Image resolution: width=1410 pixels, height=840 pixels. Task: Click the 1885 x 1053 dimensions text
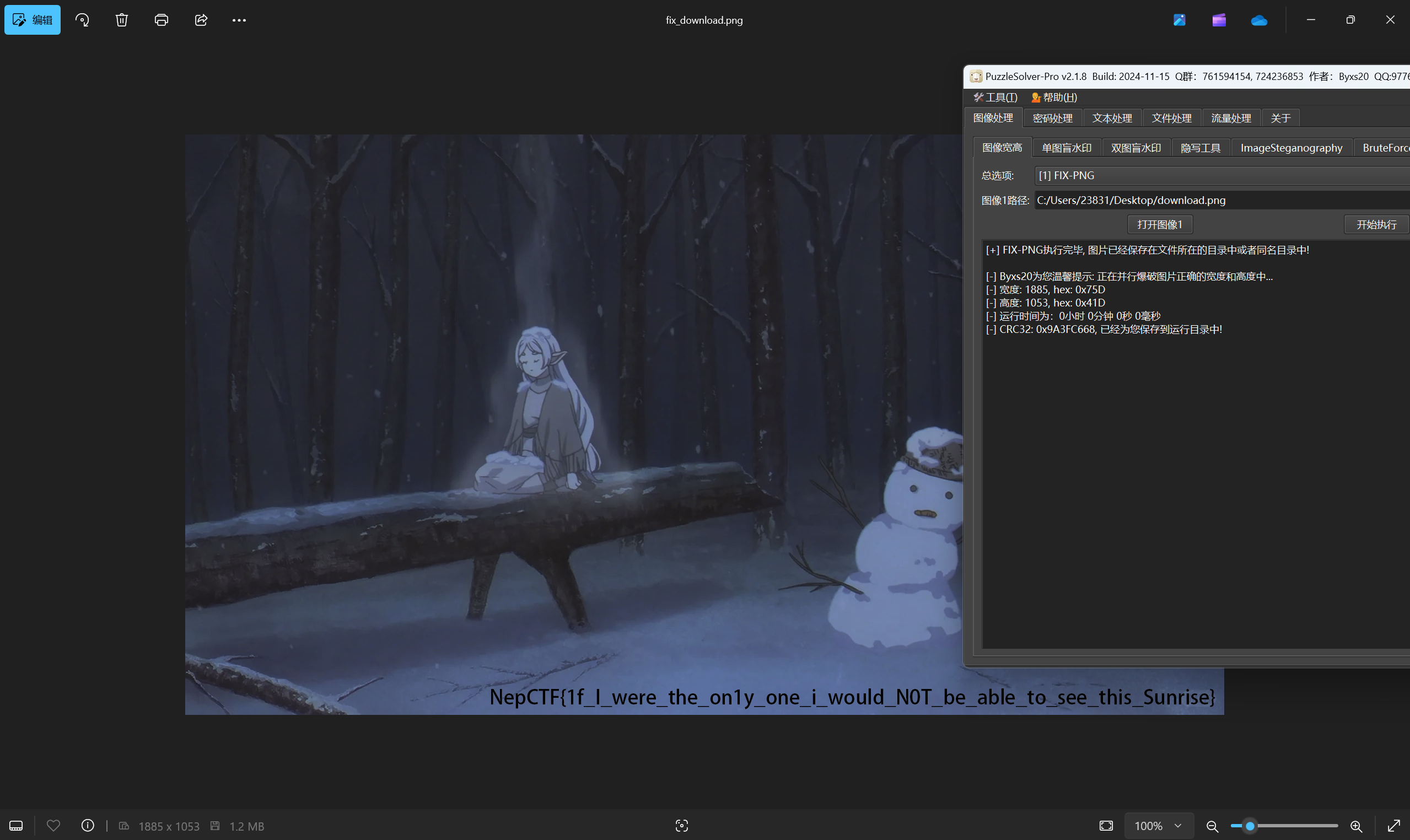(169, 826)
